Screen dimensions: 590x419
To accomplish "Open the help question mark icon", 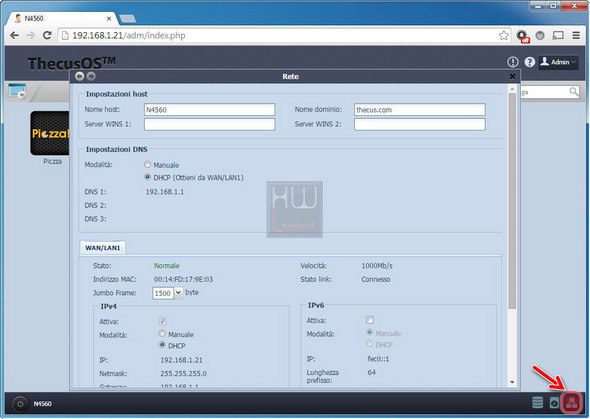I will [529, 62].
